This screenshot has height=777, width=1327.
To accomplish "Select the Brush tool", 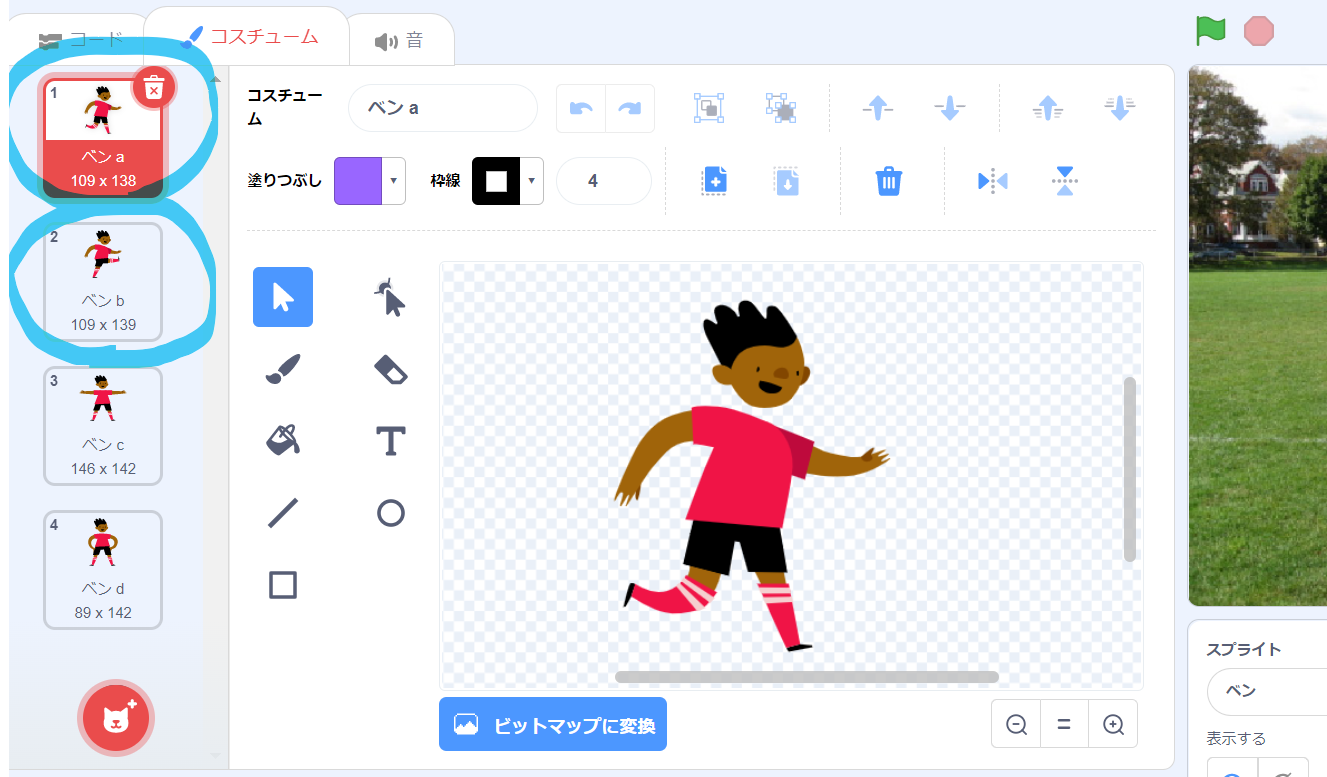I will [x=283, y=369].
